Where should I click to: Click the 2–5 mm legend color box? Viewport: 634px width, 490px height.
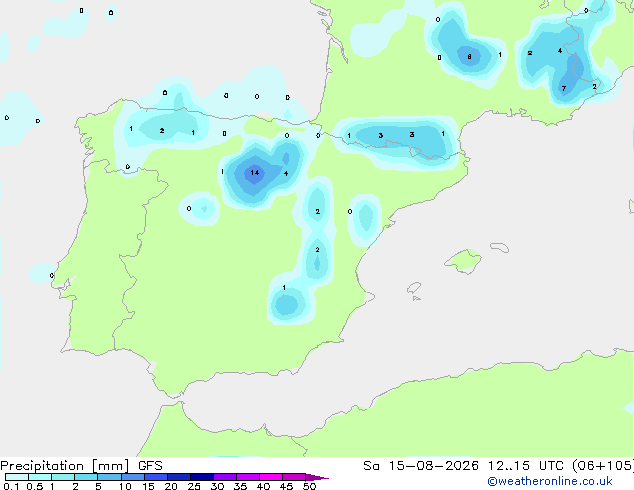click(86, 477)
